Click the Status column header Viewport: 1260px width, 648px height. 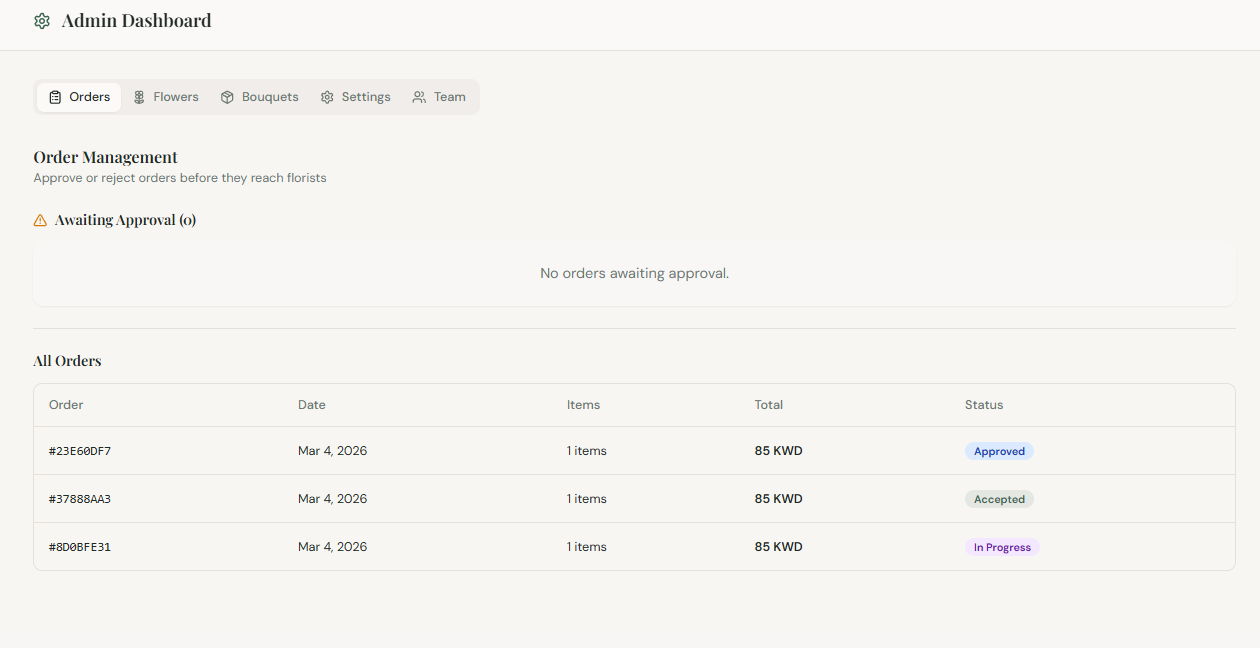984,405
